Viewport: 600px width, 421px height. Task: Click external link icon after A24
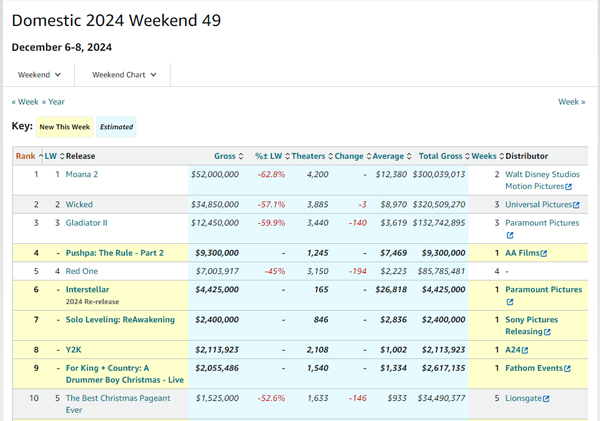[x=525, y=350]
